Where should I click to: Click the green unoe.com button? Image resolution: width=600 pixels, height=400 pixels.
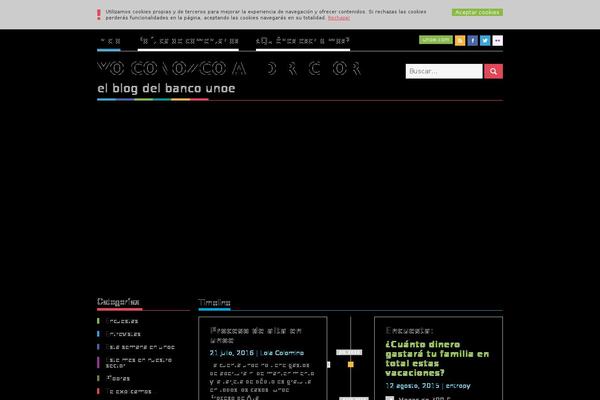(x=436, y=39)
